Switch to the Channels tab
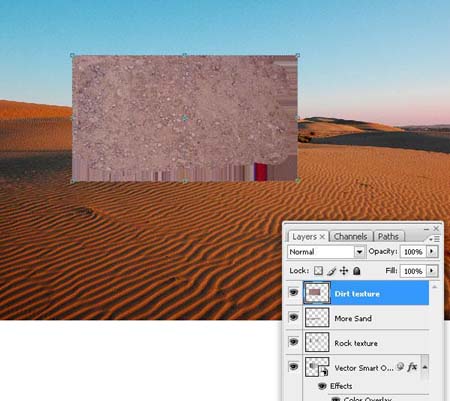 [x=350, y=236]
